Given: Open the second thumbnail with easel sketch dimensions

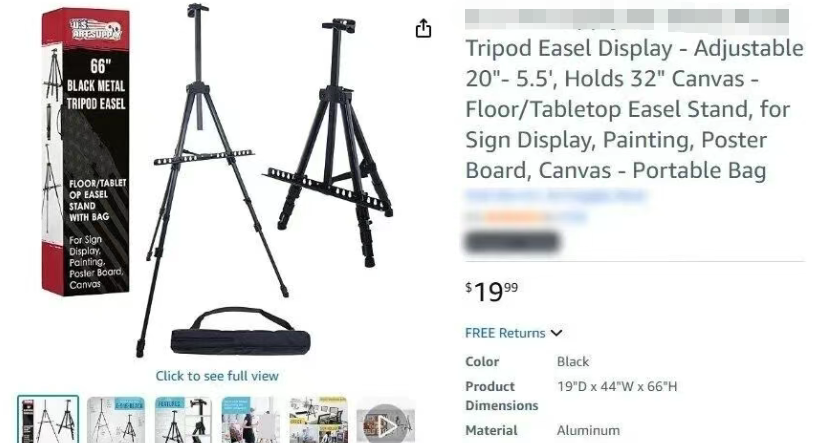Looking at the screenshot, I should click(116, 421).
